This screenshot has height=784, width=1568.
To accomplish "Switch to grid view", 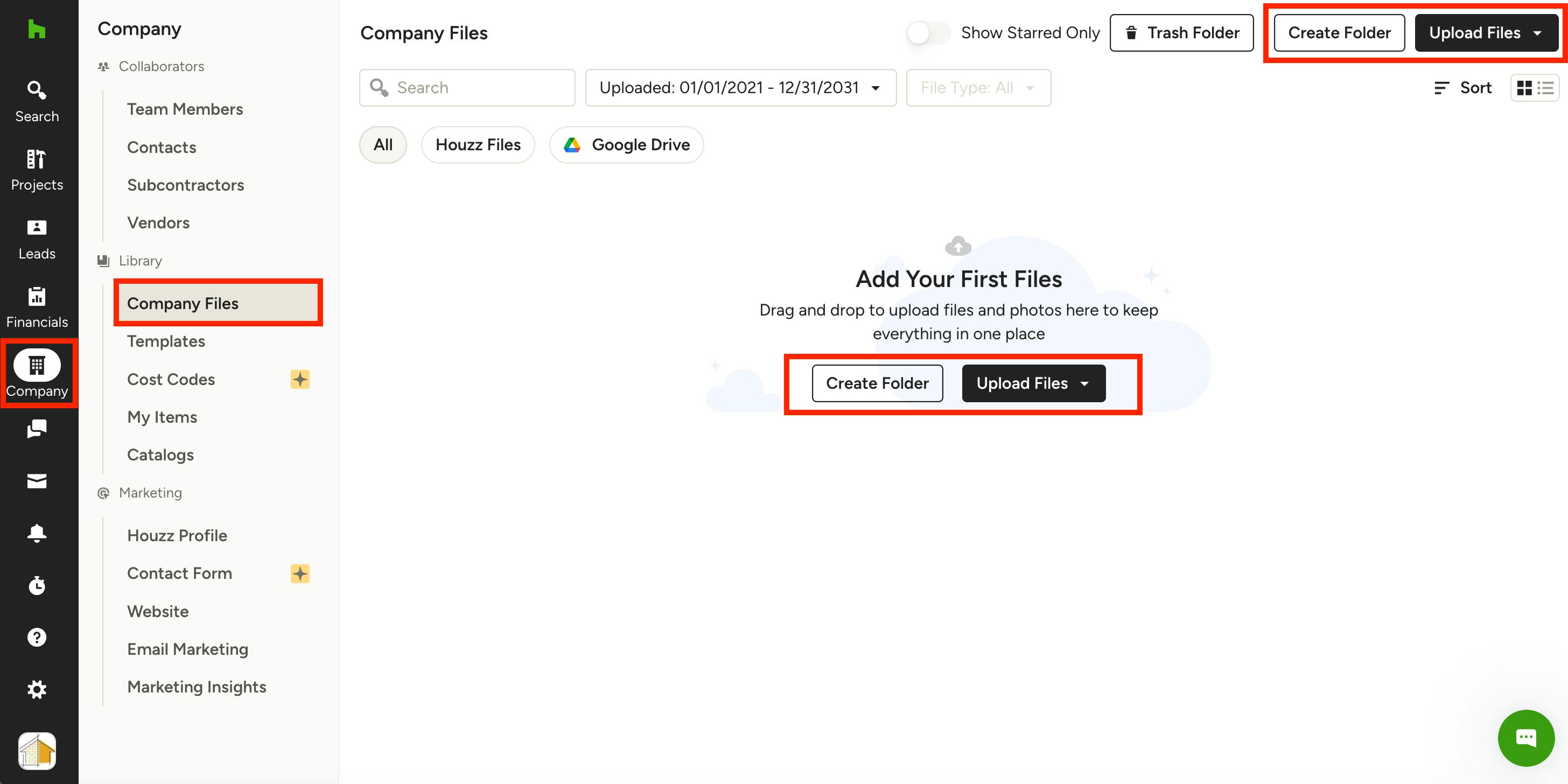I will coord(1525,88).
